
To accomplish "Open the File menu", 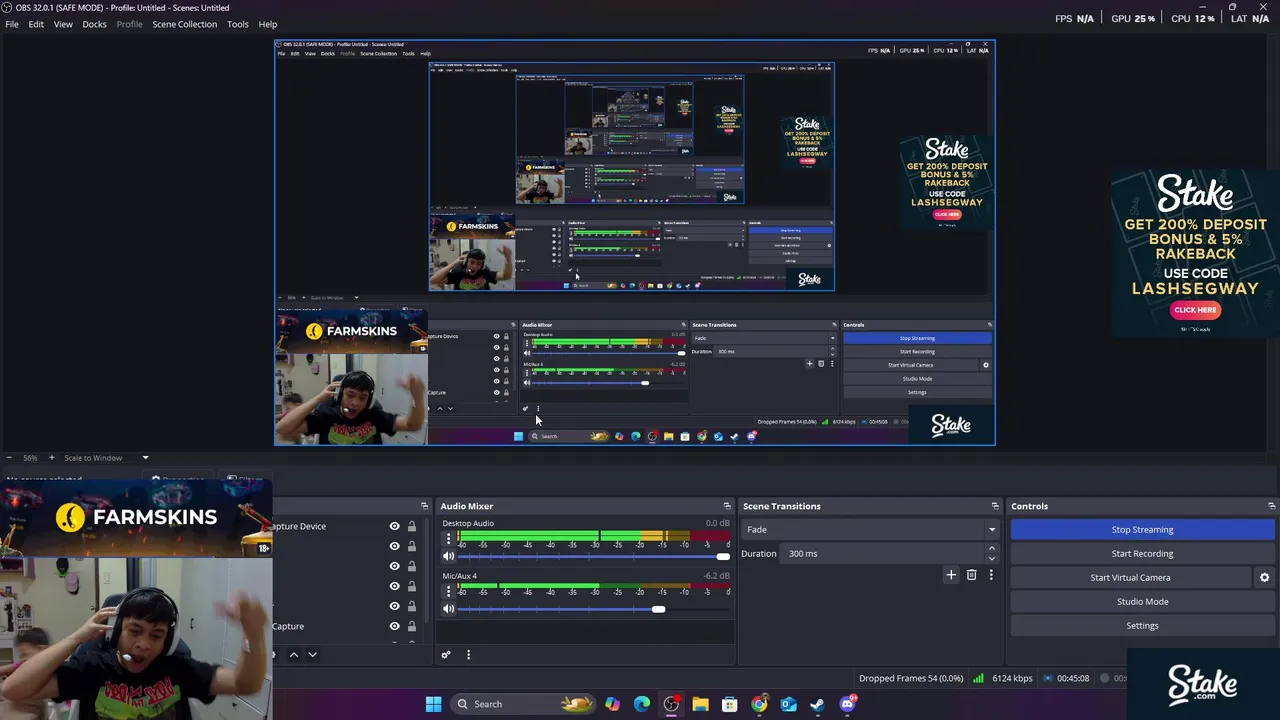I will click(12, 24).
